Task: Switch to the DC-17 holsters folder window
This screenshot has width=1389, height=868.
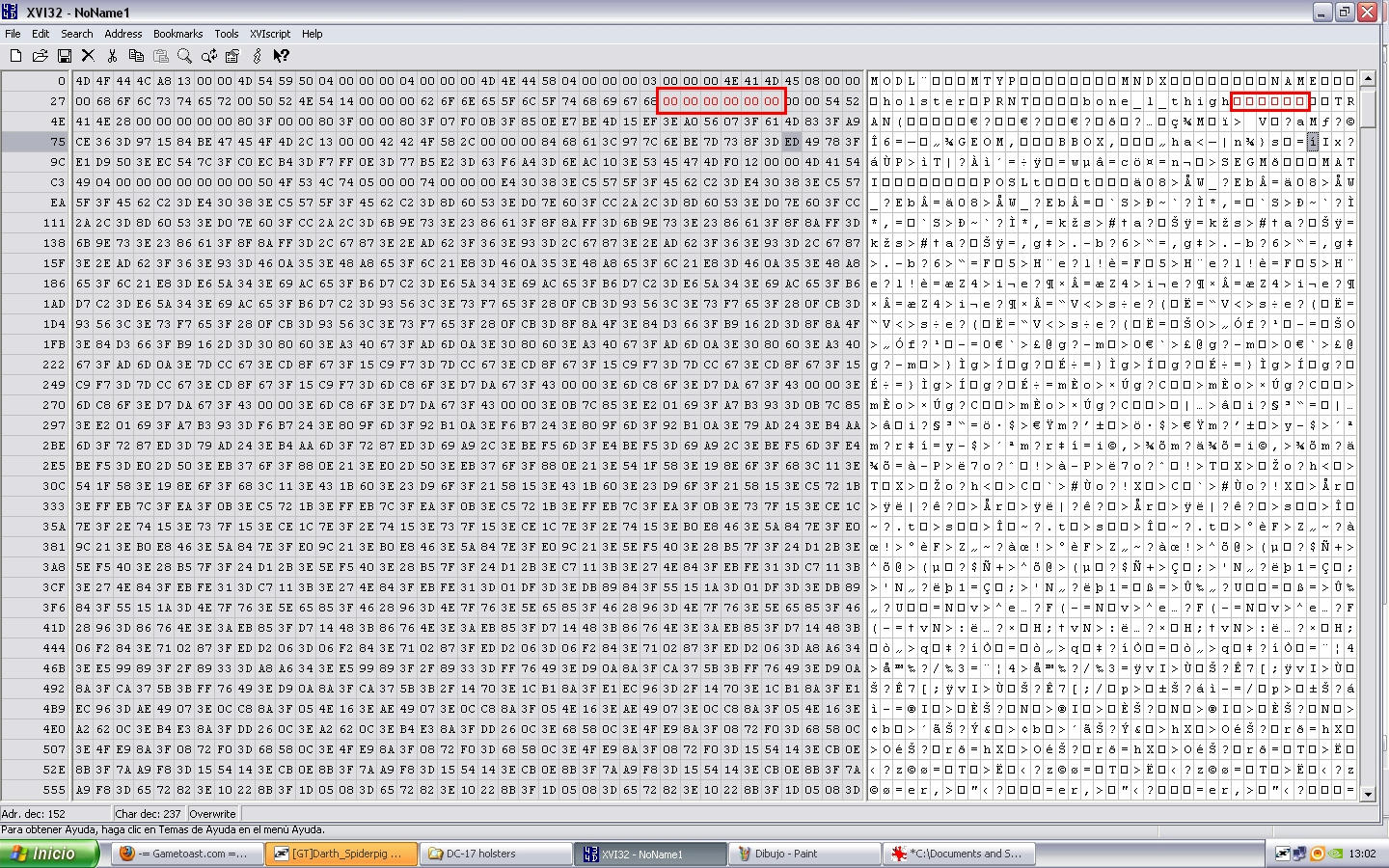Action: [497, 854]
